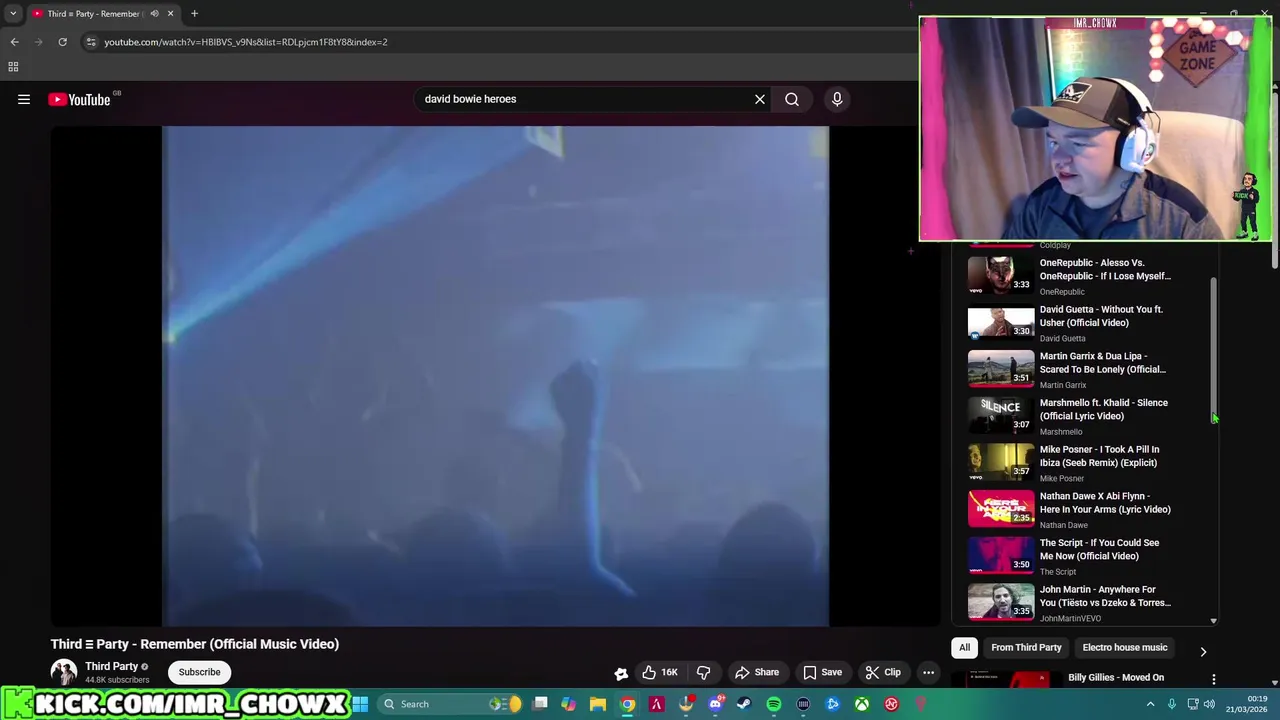Viewport: 1280px width, 720px height.
Task: Reload the YouTube page
Action: click(62, 42)
